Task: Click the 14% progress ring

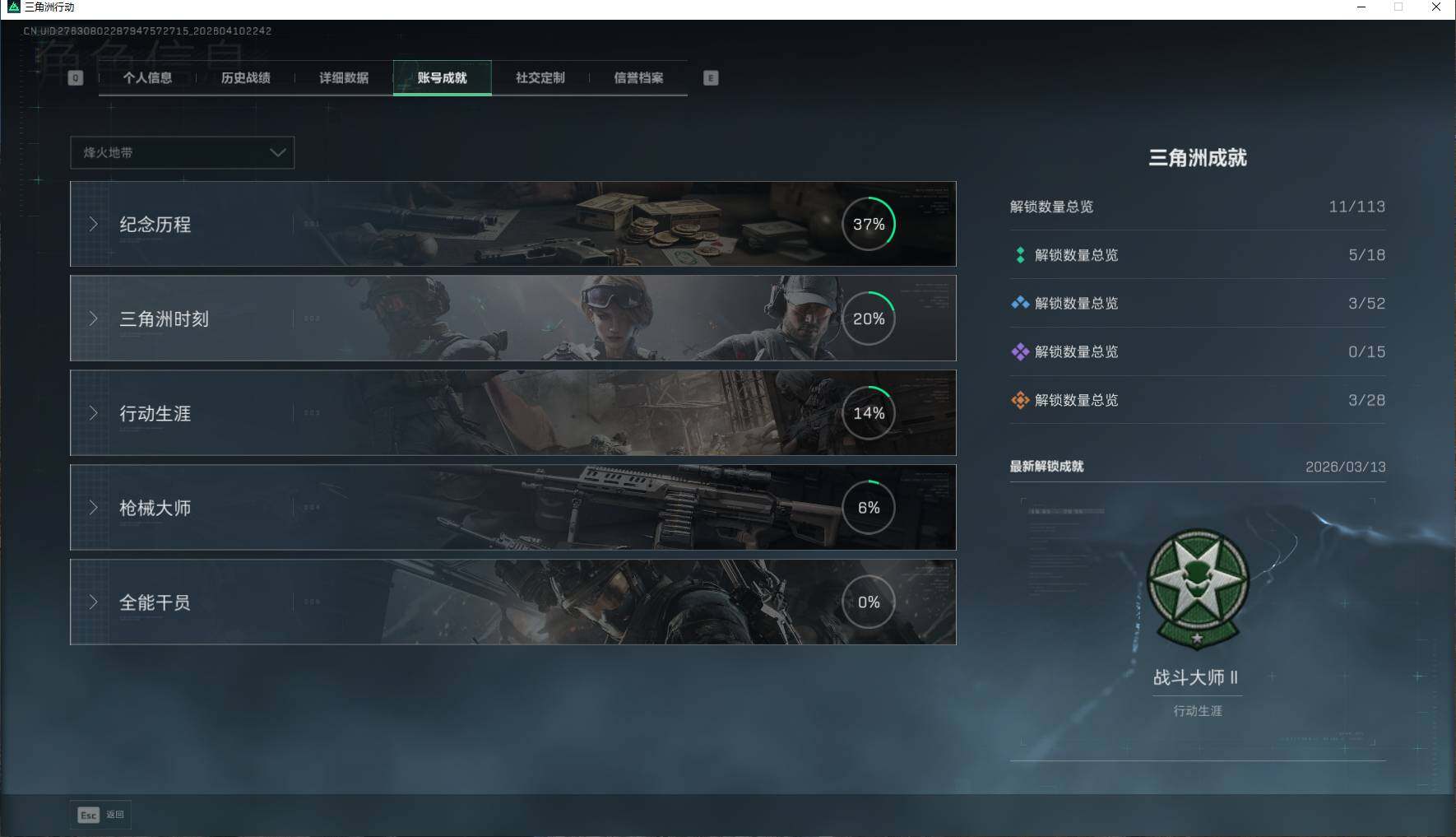Action: [x=869, y=413]
